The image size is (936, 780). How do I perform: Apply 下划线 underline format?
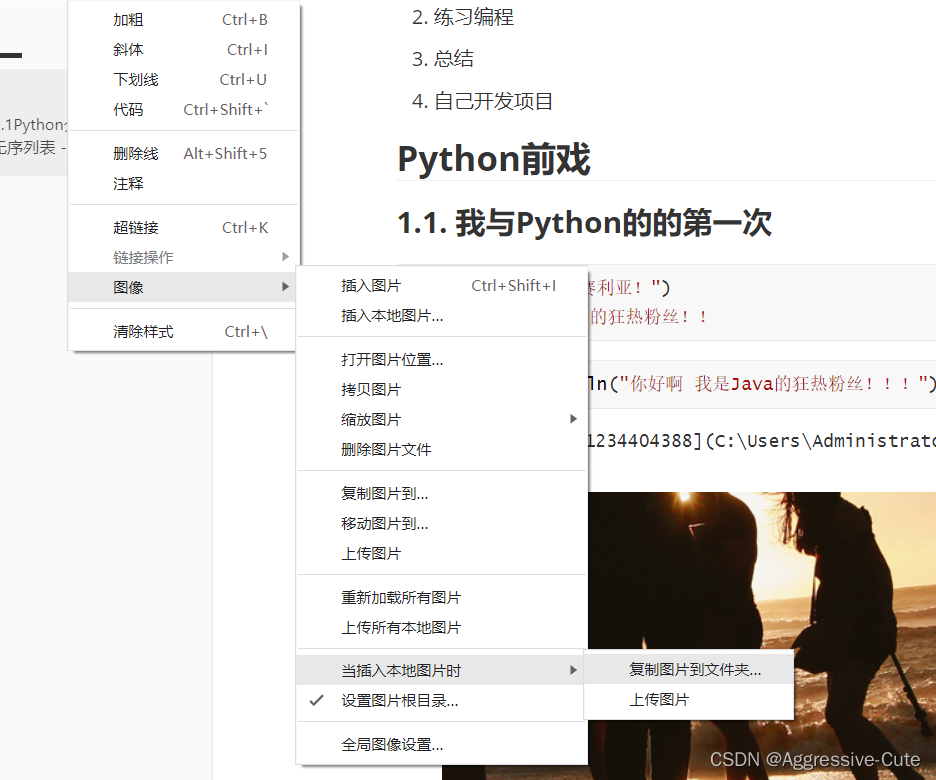[183, 79]
